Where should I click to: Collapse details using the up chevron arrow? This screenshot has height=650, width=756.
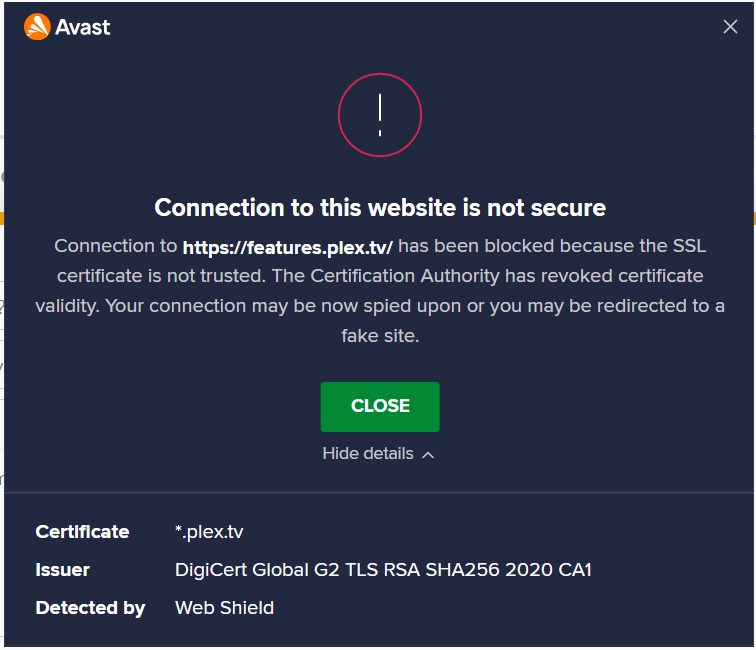pos(428,455)
